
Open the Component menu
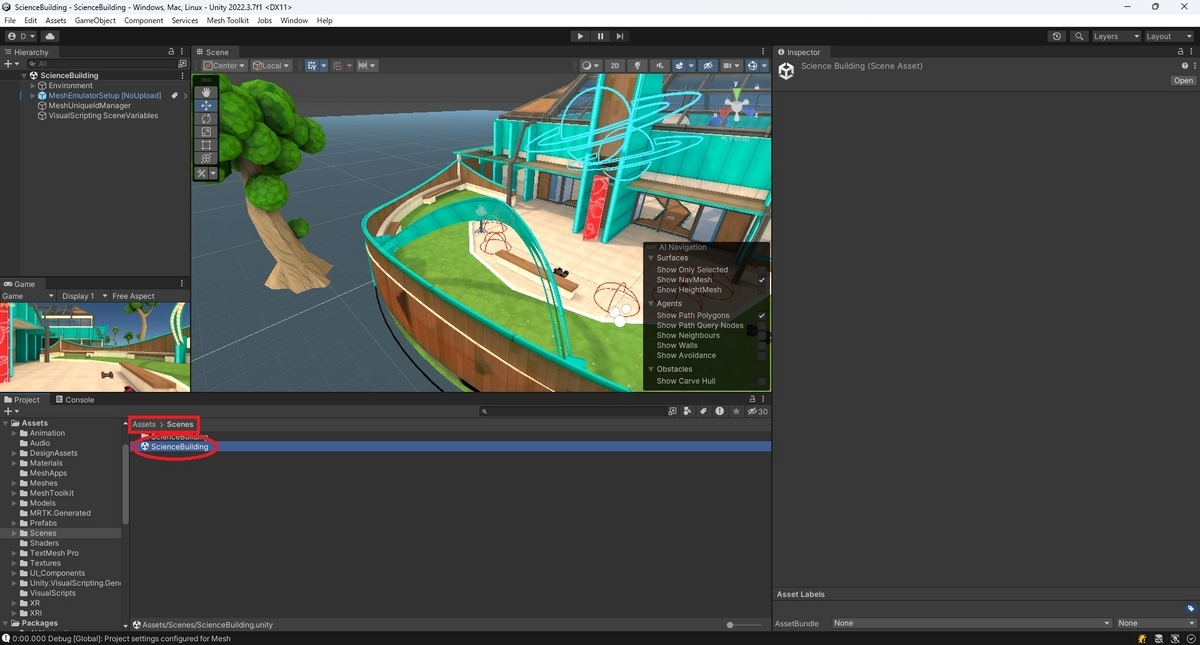143,20
